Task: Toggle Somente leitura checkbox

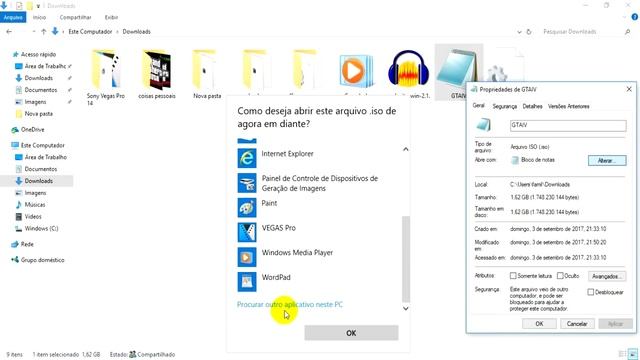Action: pos(513,276)
